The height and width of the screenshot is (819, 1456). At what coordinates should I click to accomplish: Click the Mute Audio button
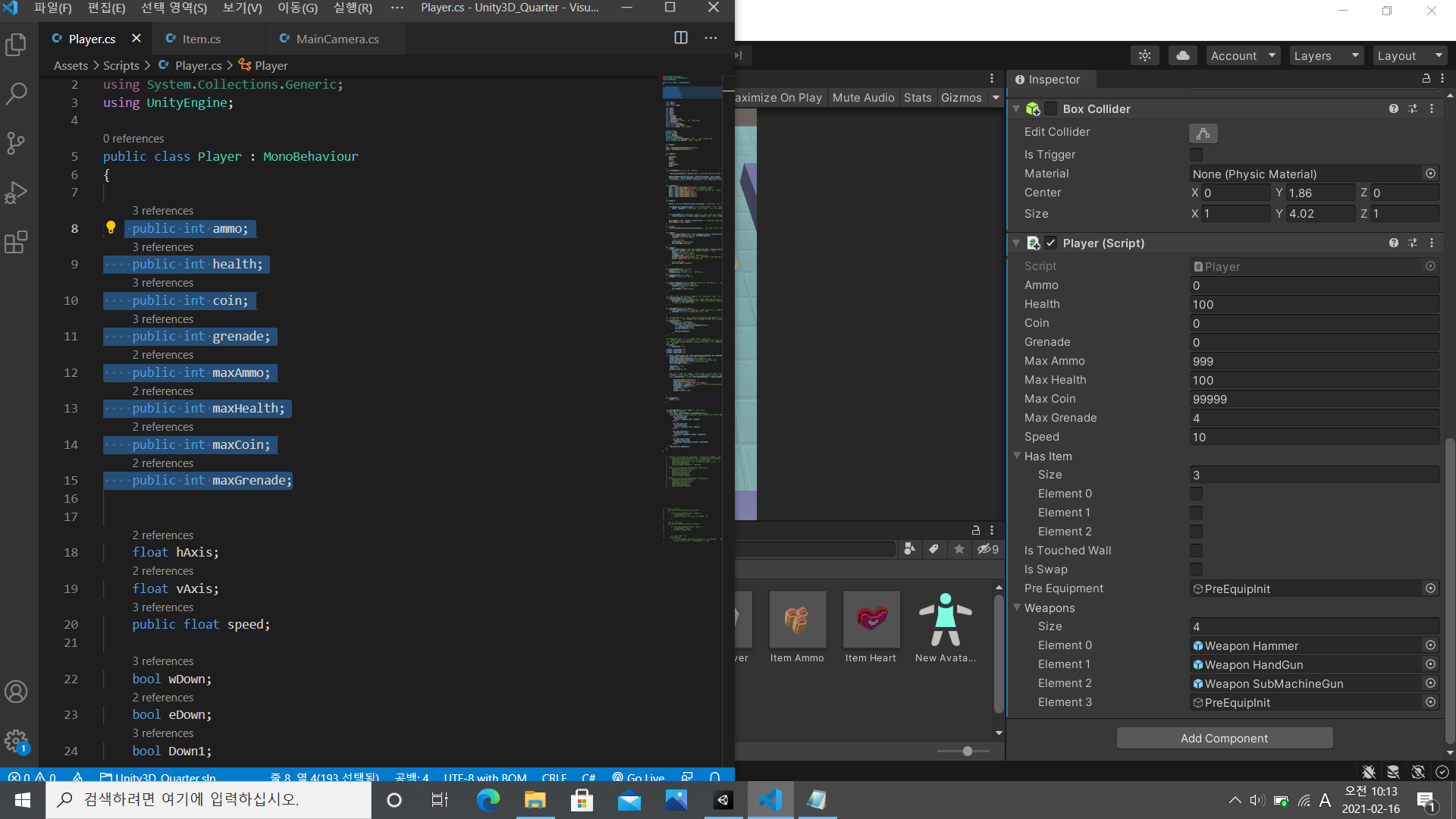click(863, 97)
